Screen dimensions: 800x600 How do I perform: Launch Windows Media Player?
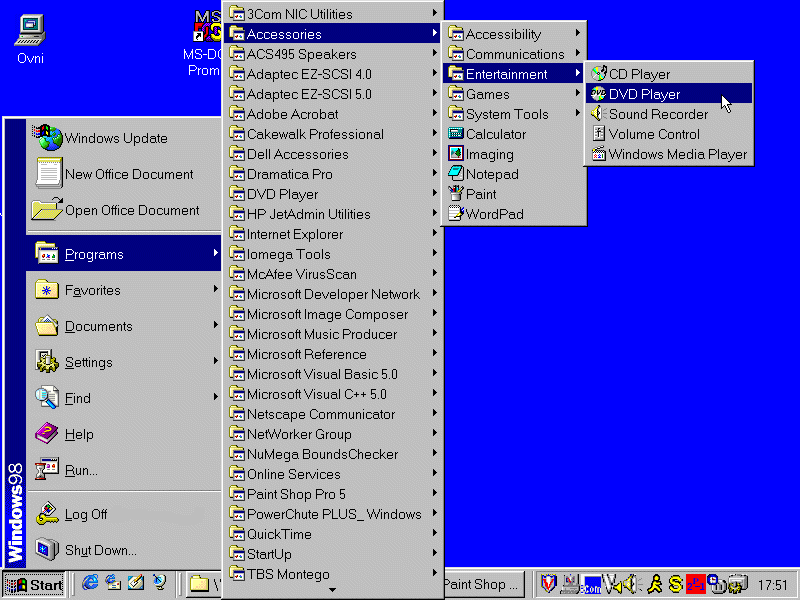tap(677, 154)
